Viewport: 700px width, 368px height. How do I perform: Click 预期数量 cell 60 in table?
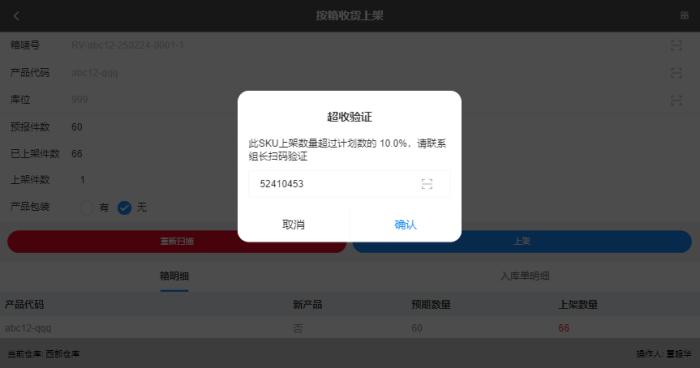tap(417, 328)
